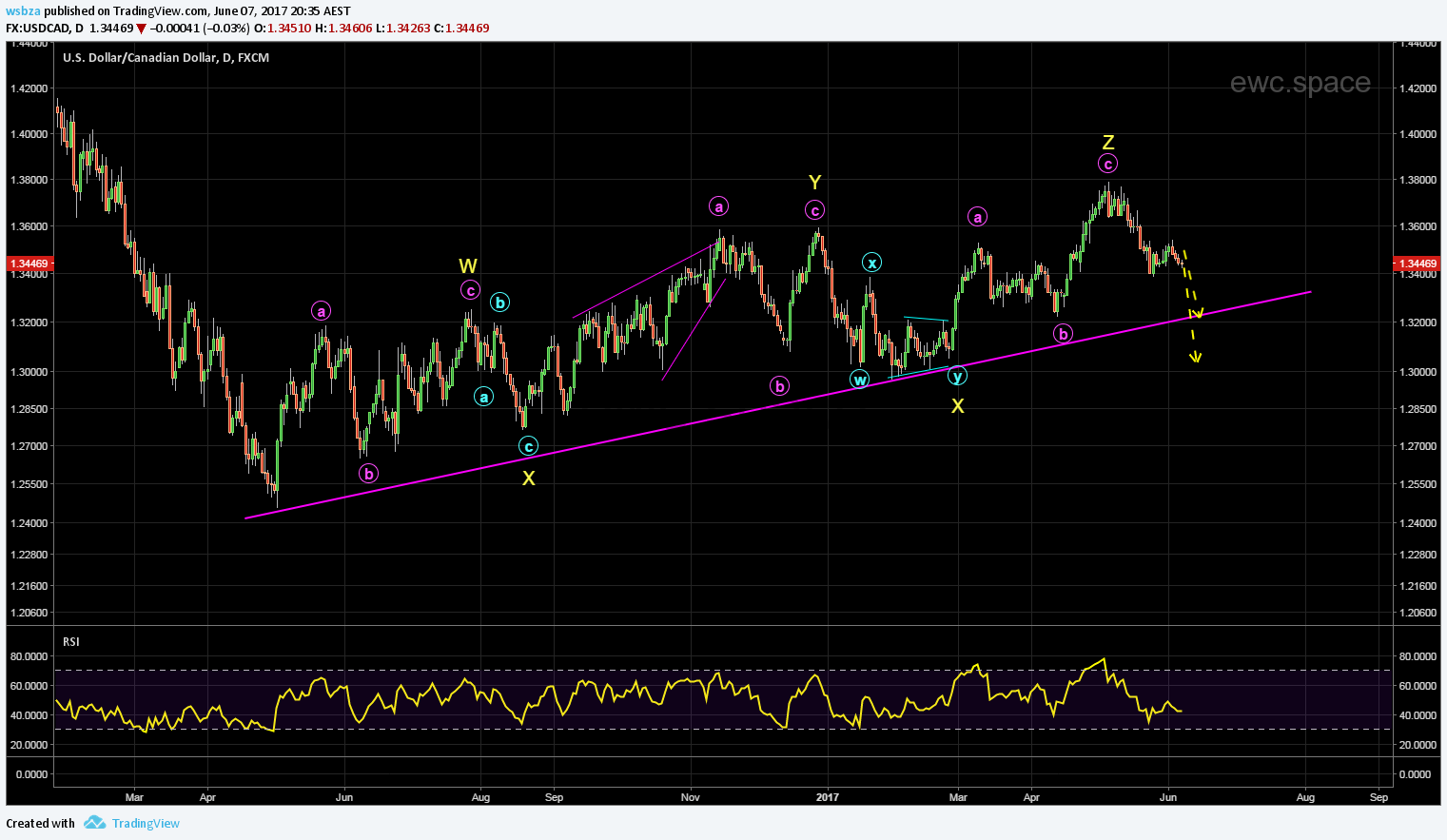Select the yellow W wave label
This screenshot has width=1447, height=840.
pos(467,266)
